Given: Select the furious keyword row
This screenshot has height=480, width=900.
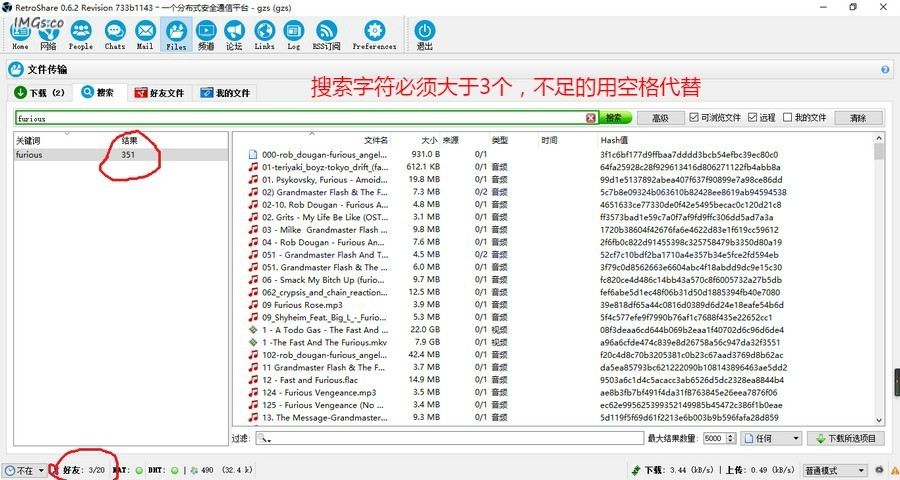Looking at the screenshot, I should (121, 154).
